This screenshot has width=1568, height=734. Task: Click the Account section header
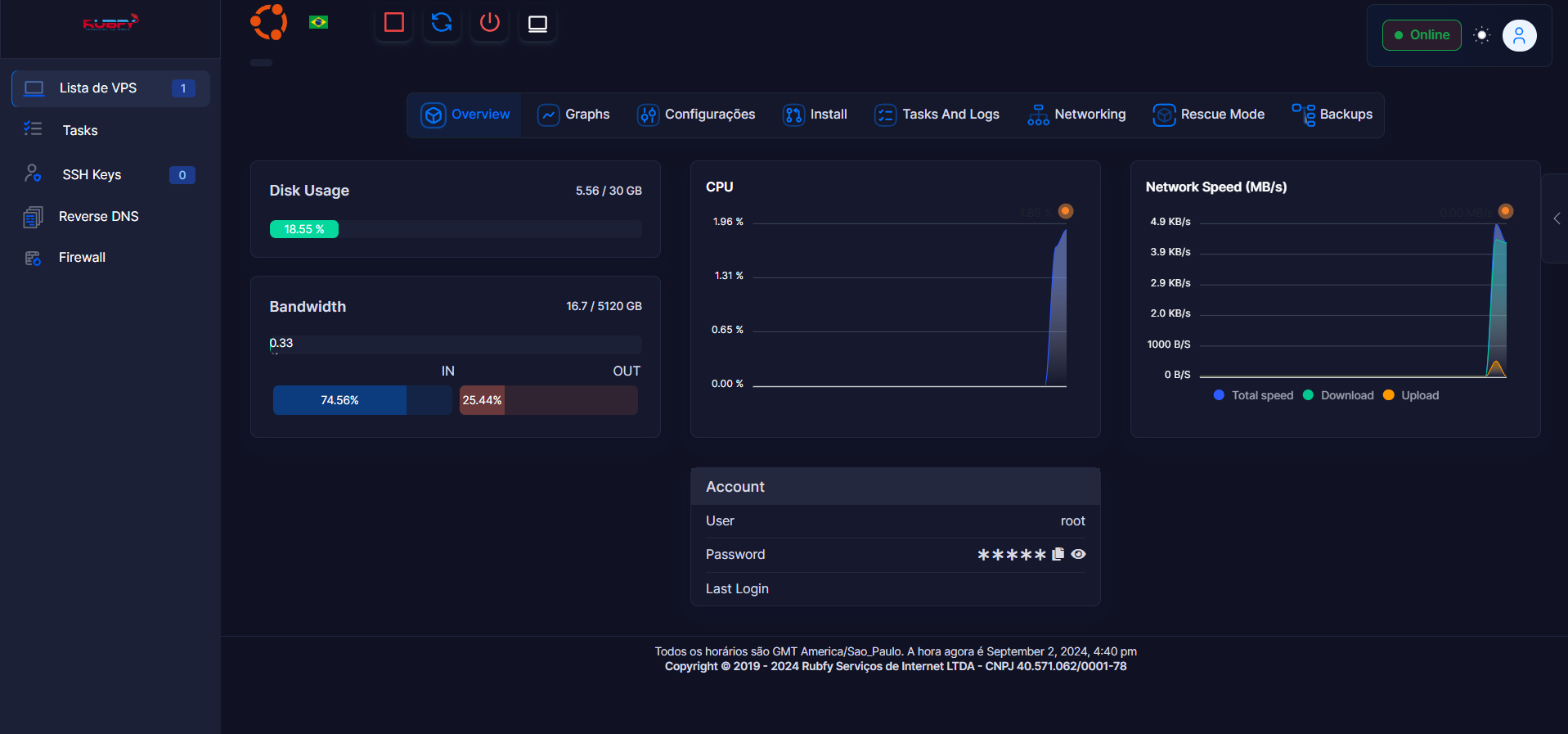(896, 487)
